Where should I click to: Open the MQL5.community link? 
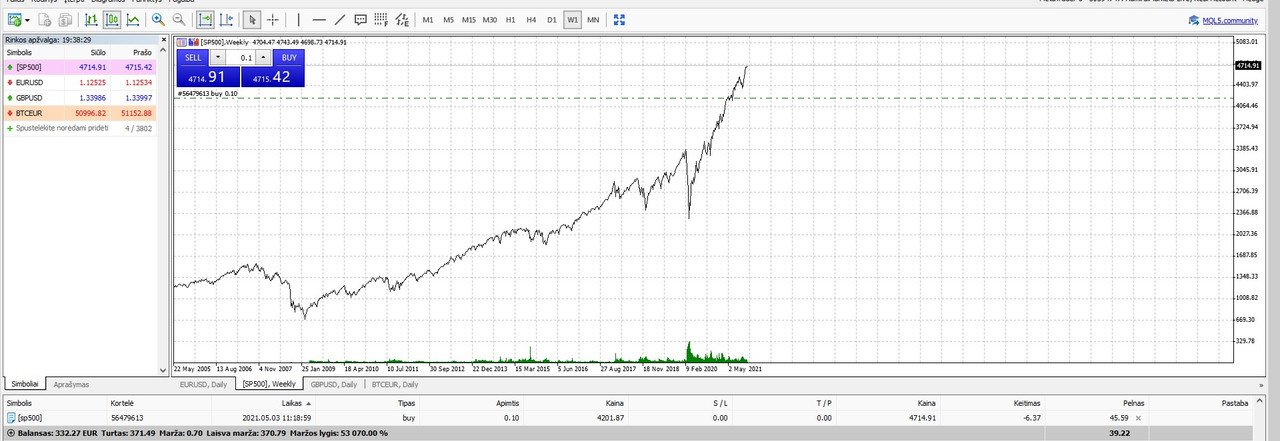[x=1222, y=20]
